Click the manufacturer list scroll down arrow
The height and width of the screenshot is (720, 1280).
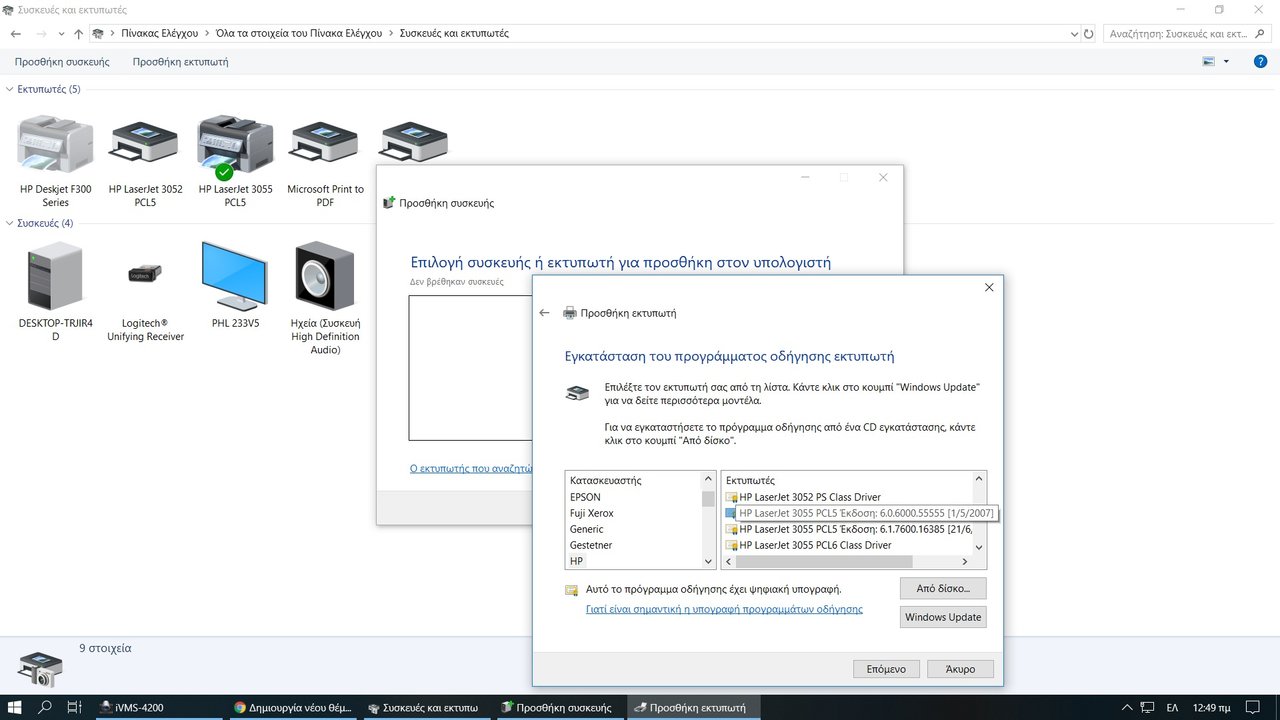(709, 562)
